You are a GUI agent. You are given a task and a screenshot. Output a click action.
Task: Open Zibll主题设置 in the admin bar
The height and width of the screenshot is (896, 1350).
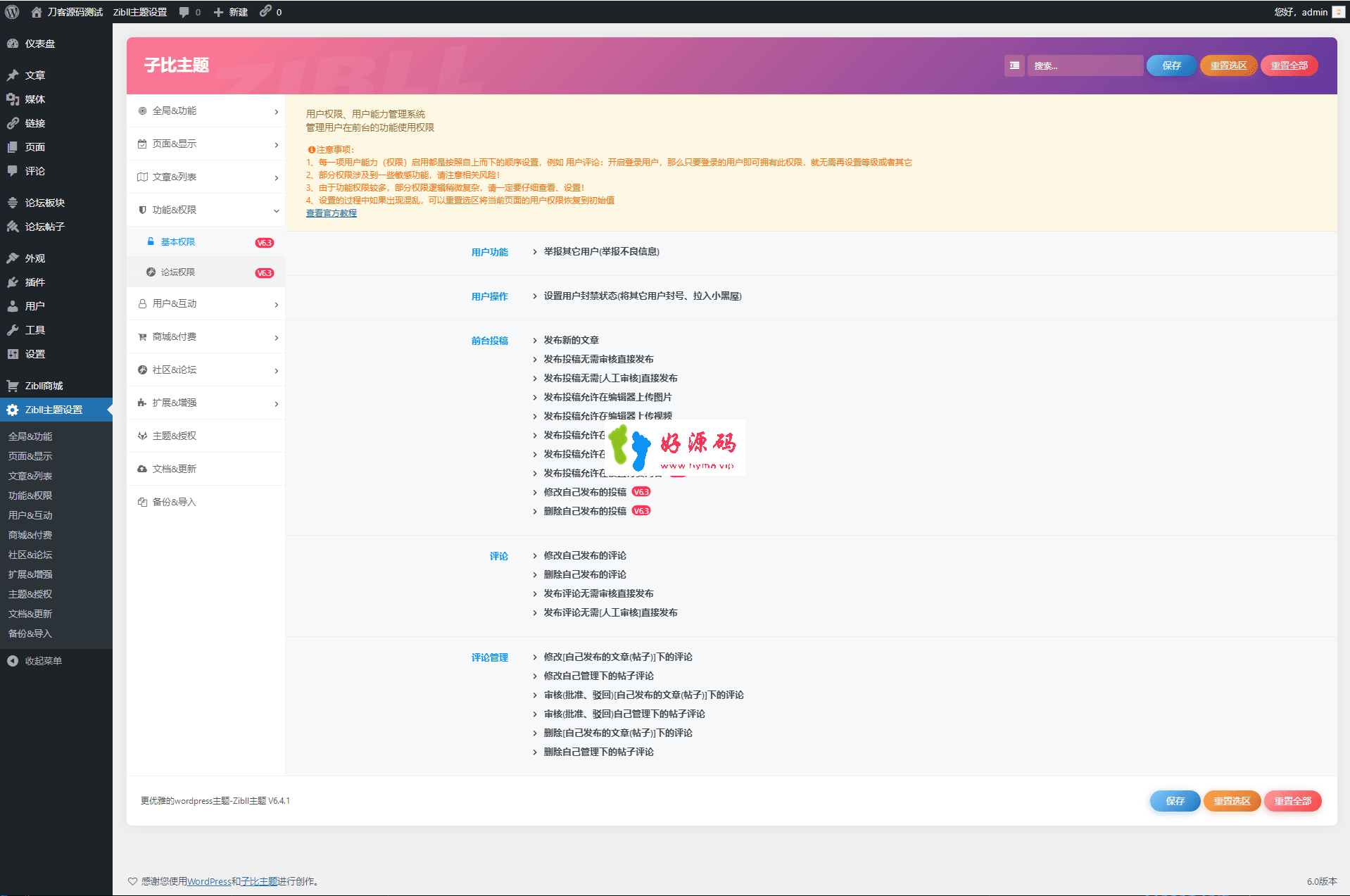140,12
